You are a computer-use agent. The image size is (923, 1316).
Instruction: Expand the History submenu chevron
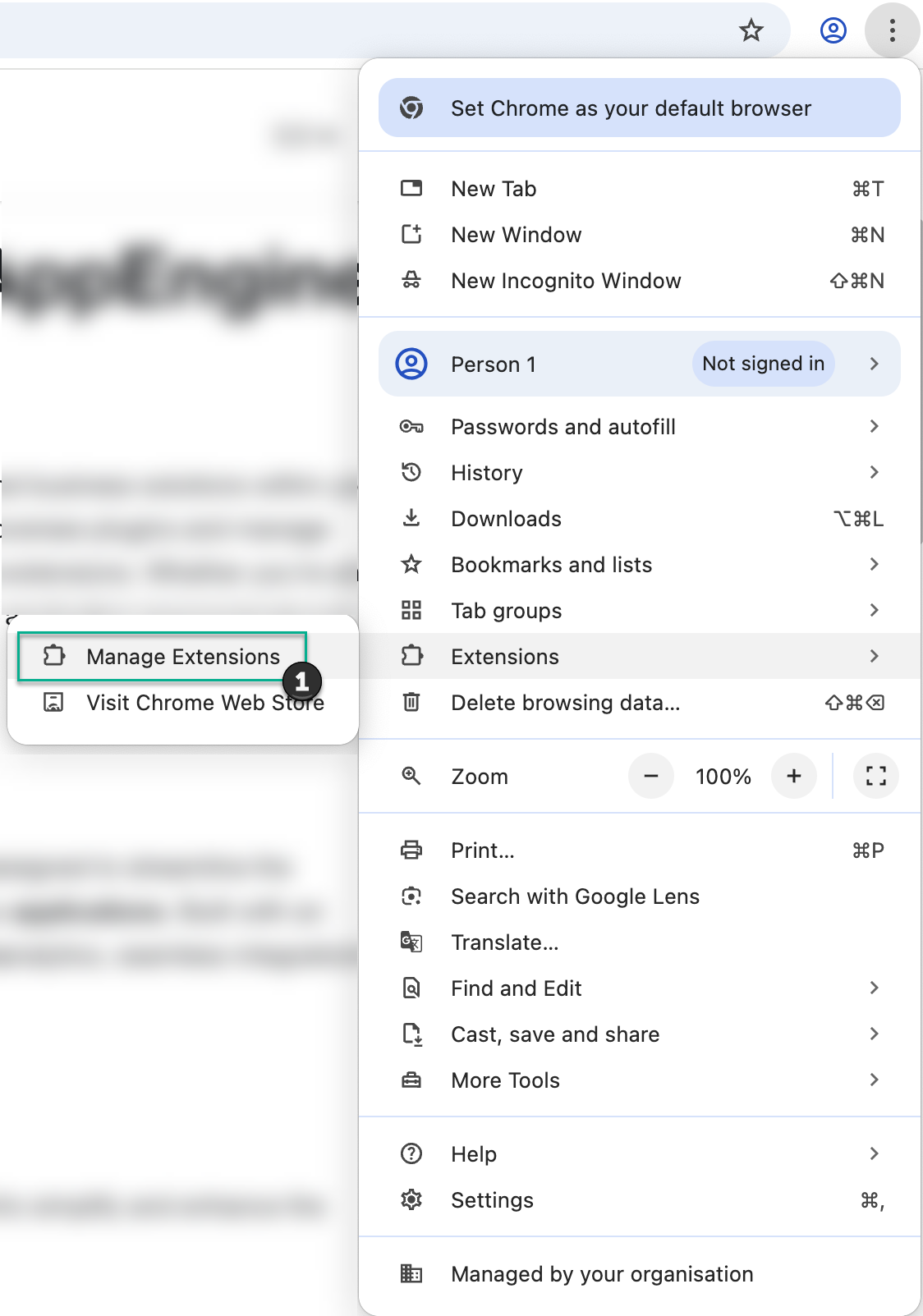tap(874, 472)
